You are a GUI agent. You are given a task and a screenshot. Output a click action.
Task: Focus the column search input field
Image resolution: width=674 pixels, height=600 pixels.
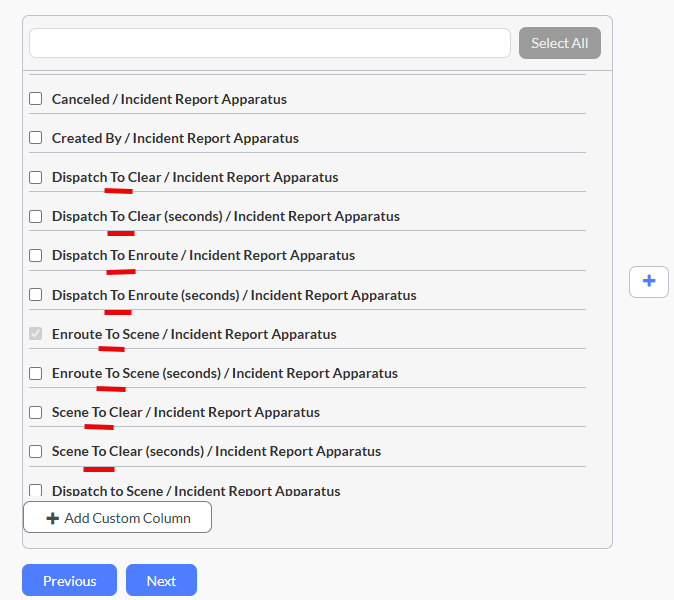point(270,43)
